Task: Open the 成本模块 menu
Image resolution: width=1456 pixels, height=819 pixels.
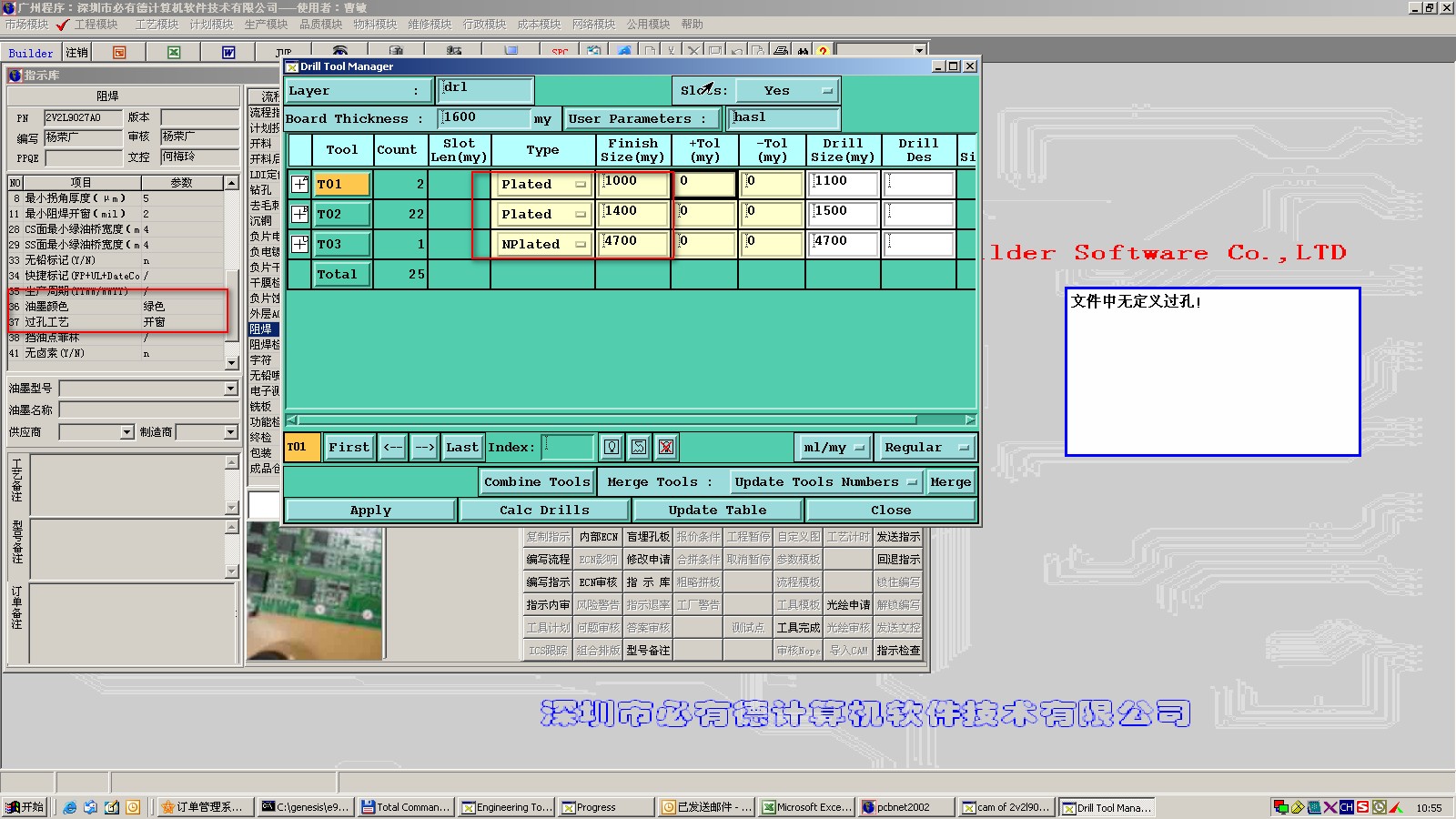Action: (x=539, y=25)
